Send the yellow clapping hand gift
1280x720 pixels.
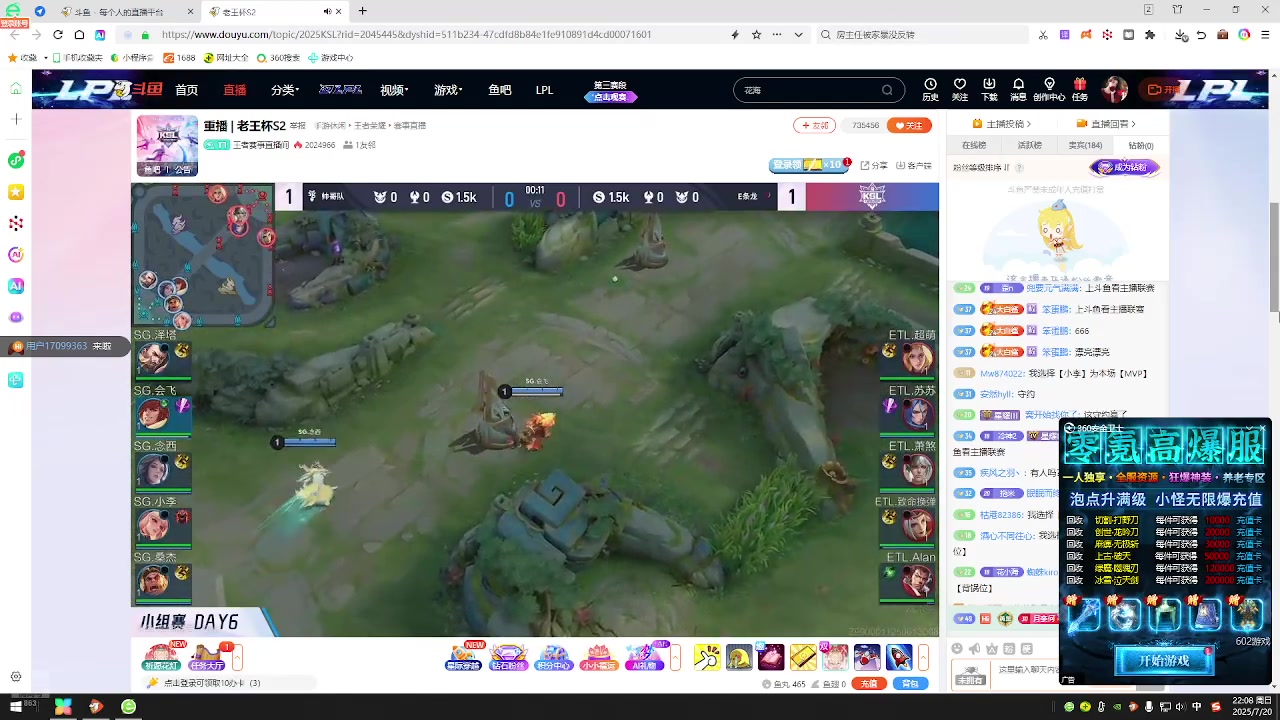[x=707, y=657]
